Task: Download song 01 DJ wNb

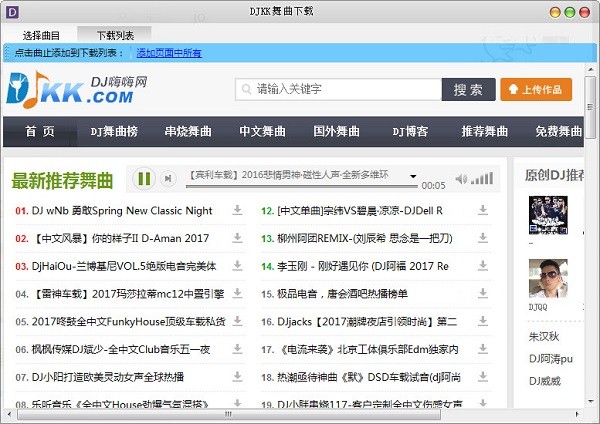Action: coord(237,210)
